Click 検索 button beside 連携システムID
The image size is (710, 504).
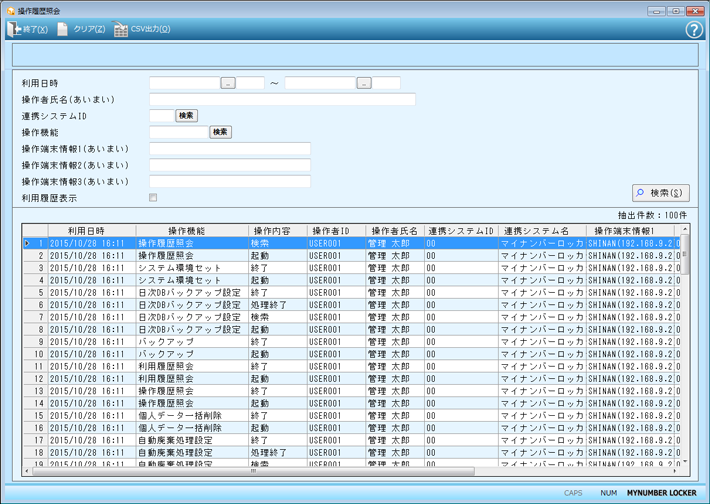tap(187, 116)
